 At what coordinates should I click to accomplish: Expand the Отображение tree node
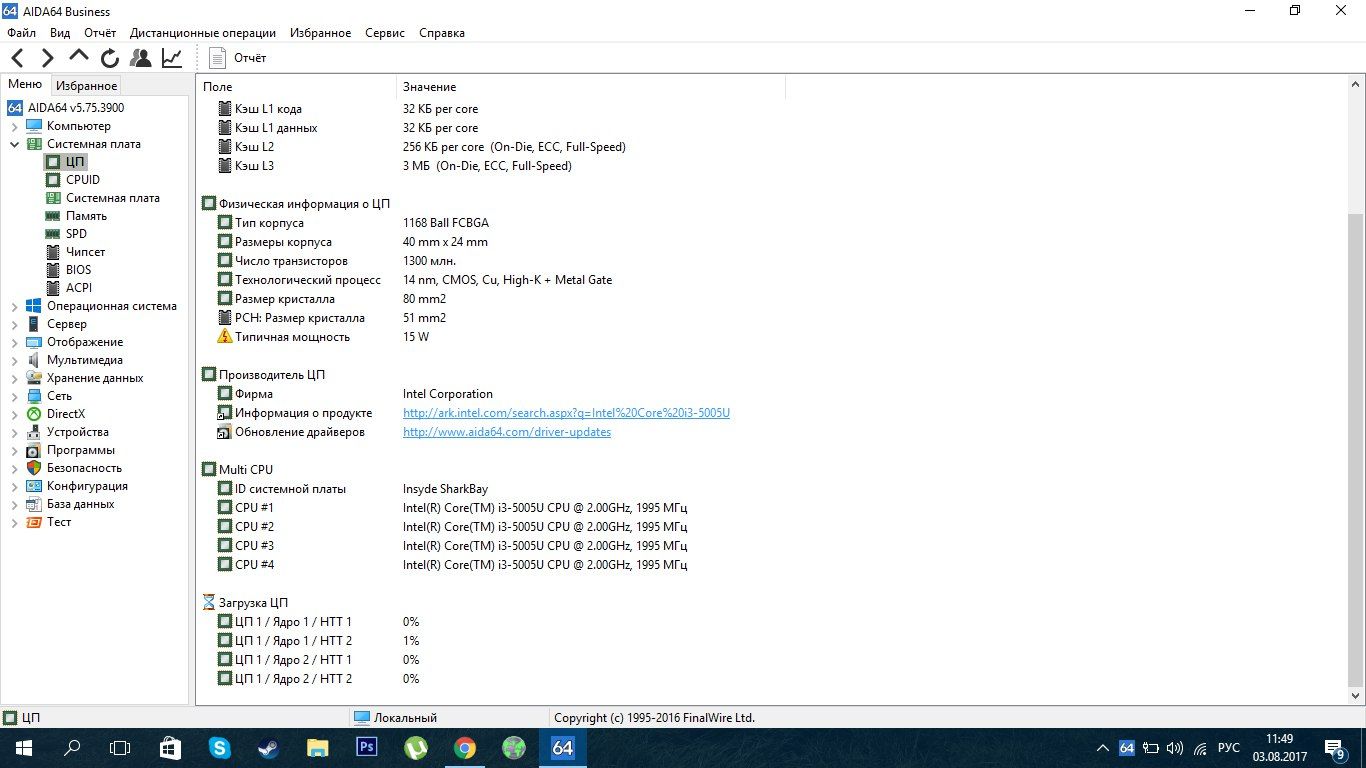tap(14, 342)
